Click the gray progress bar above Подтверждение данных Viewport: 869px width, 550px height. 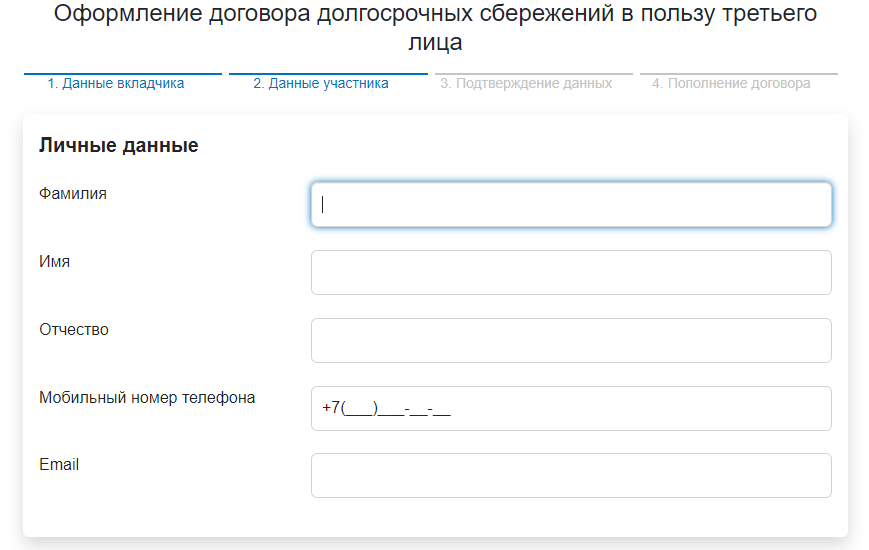click(x=534, y=74)
